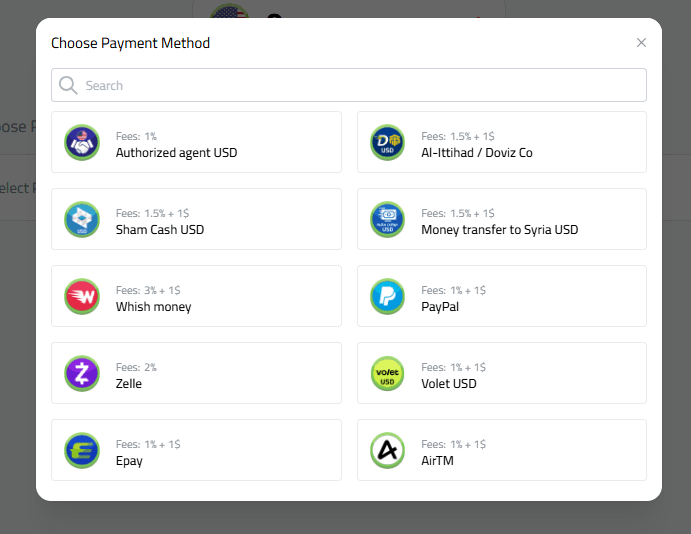
Task: Click the Whish money red logo
Action: point(82,297)
